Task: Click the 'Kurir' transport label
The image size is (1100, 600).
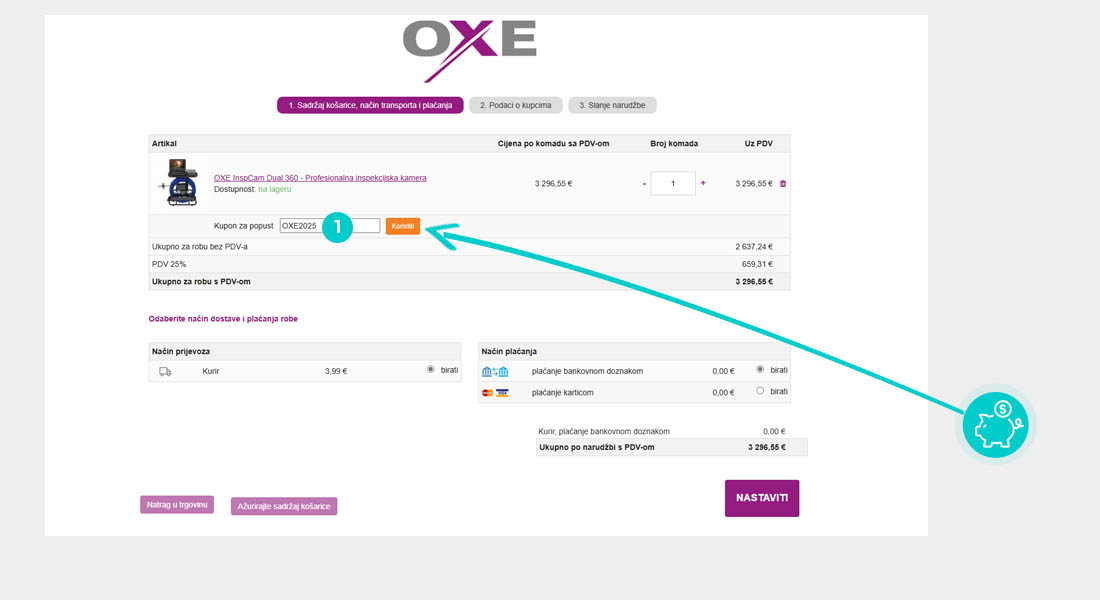Action: coord(210,371)
